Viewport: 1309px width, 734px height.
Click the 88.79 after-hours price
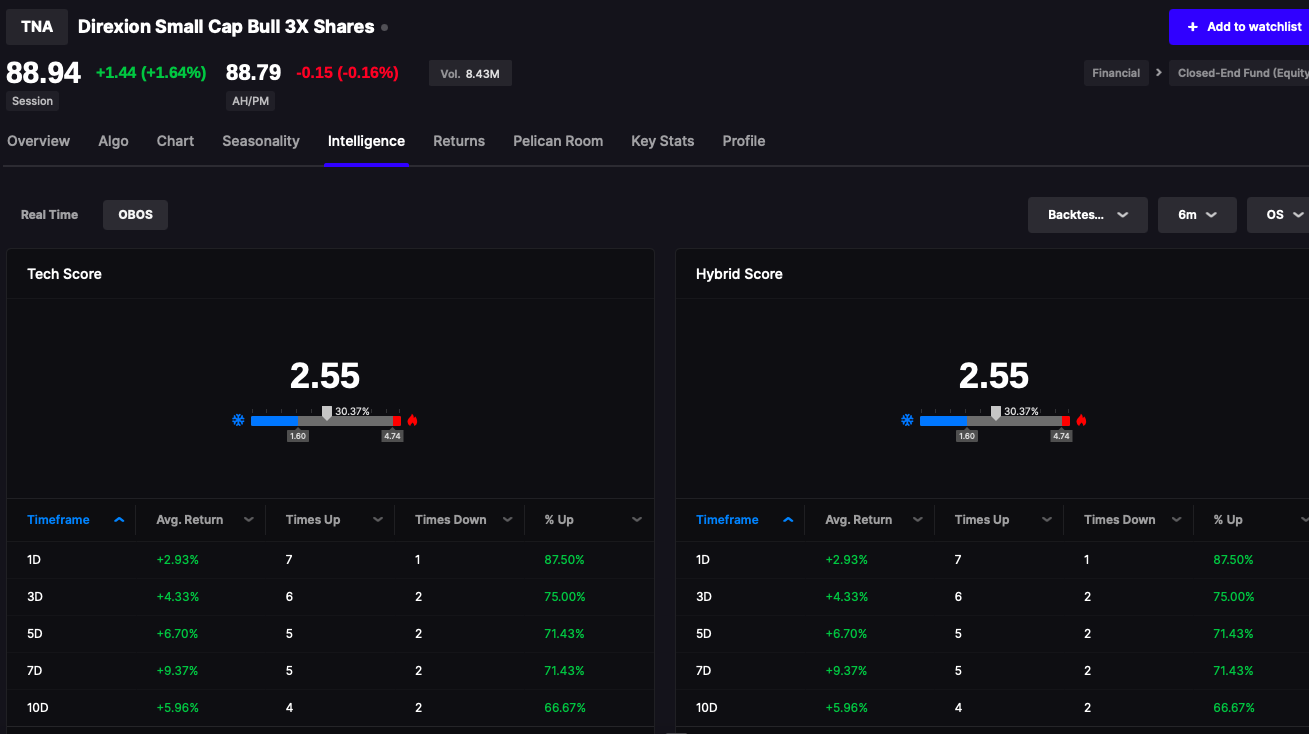pyautogui.click(x=253, y=73)
